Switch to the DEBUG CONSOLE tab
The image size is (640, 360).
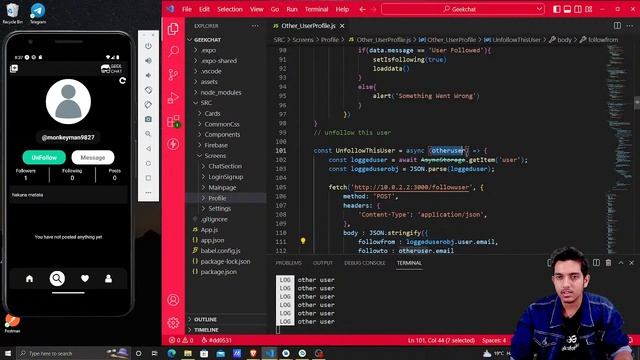364,263
